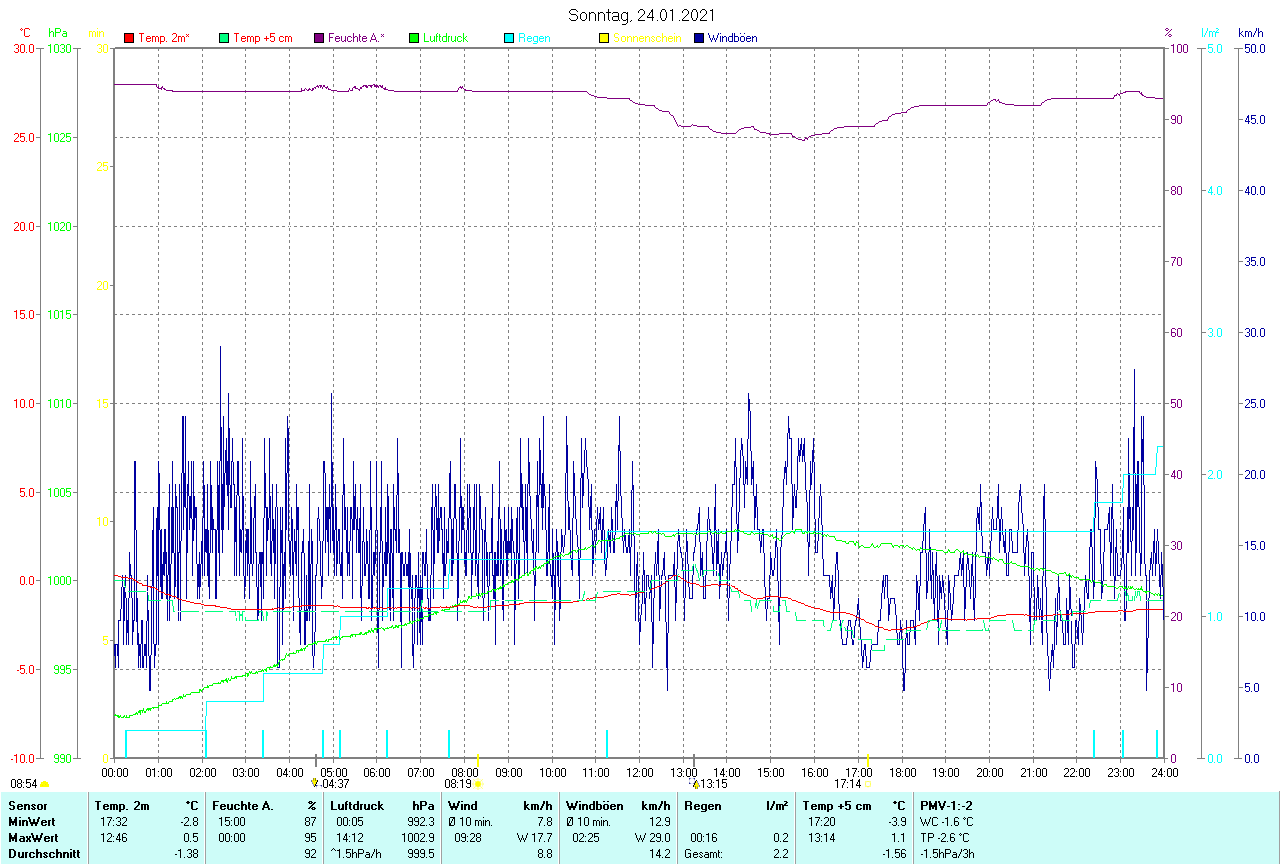Click the Wind column header in table

(462, 805)
